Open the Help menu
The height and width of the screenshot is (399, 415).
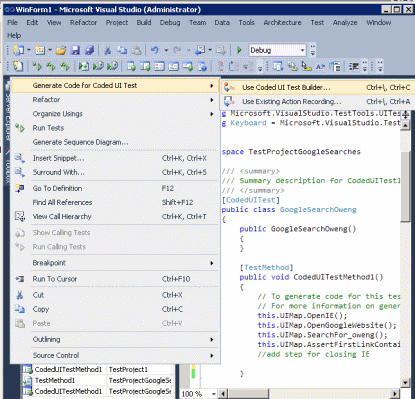14,35
